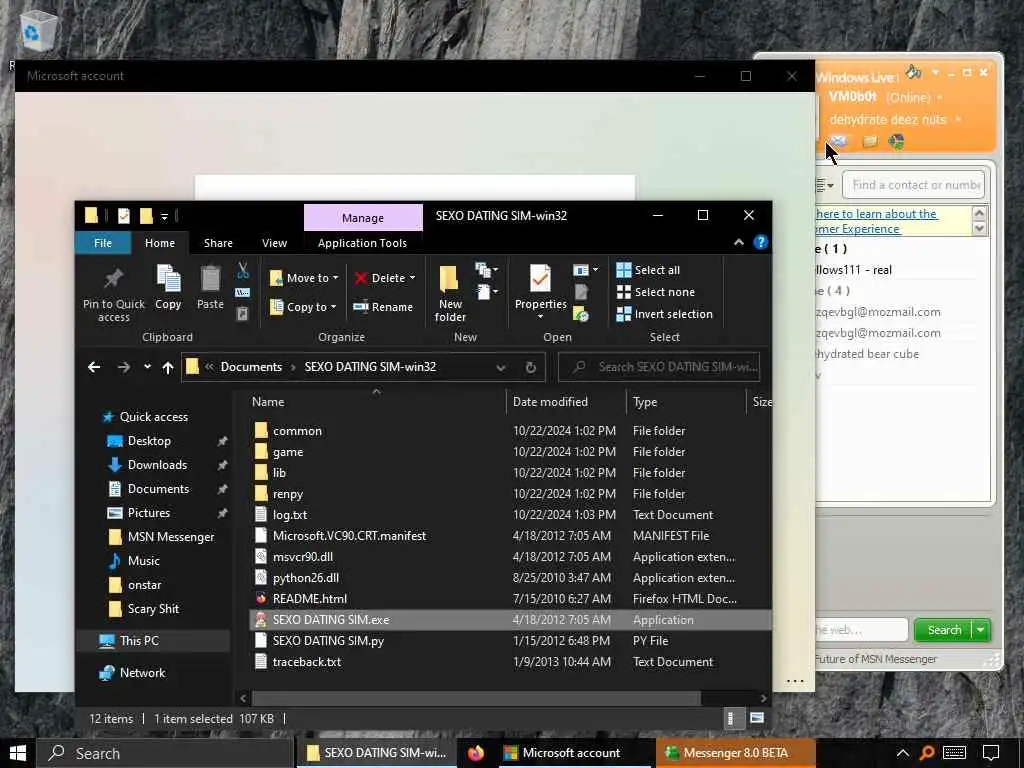Click the Windows Start button
This screenshot has height=768, width=1024.
coord(18,753)
